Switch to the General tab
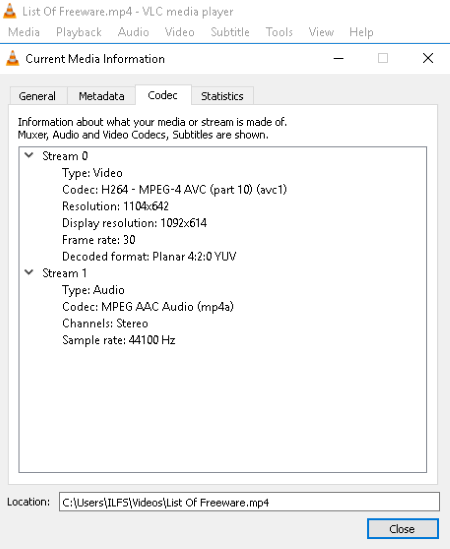450x549 pixels. 37,96
